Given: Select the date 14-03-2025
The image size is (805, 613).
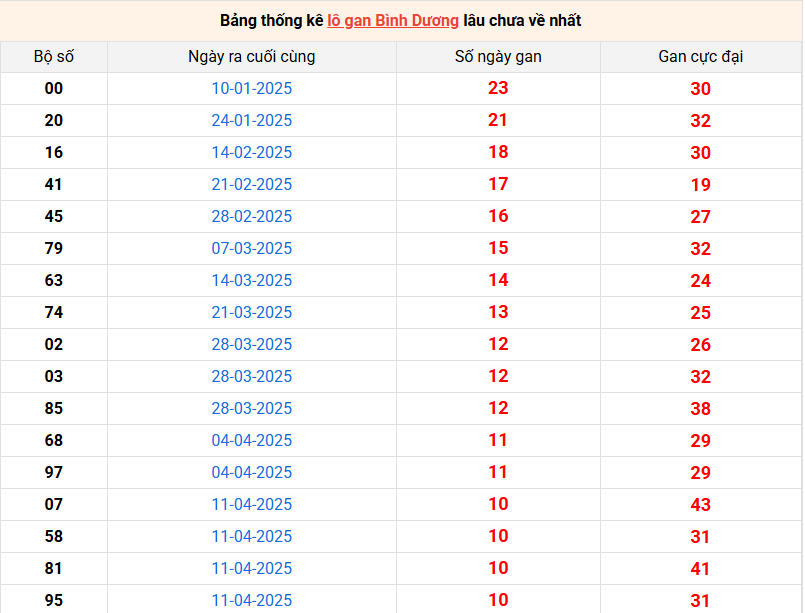Looking at the screenshot, I should coord(251,281).
